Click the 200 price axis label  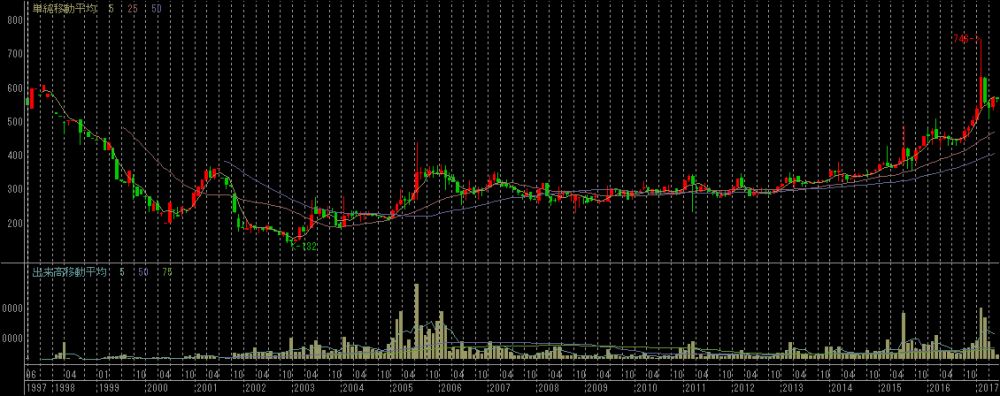[15, 223]
